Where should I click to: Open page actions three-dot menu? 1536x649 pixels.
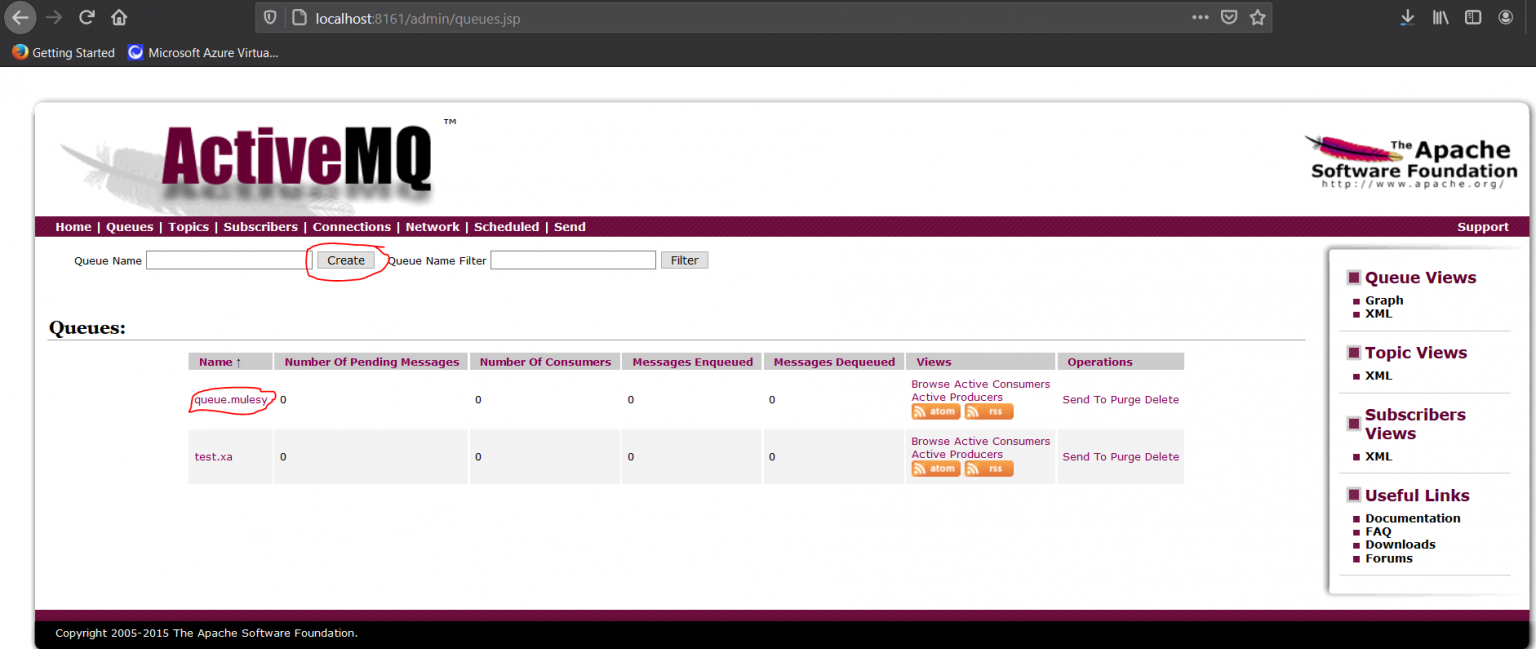pos(1200,17)
